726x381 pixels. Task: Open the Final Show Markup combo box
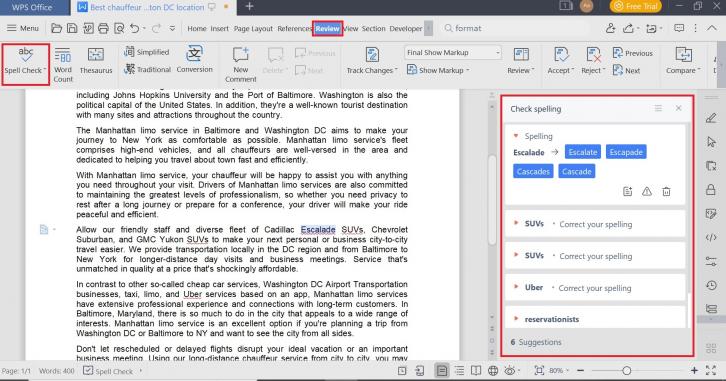pyautogui.click(x=453, y=52)
